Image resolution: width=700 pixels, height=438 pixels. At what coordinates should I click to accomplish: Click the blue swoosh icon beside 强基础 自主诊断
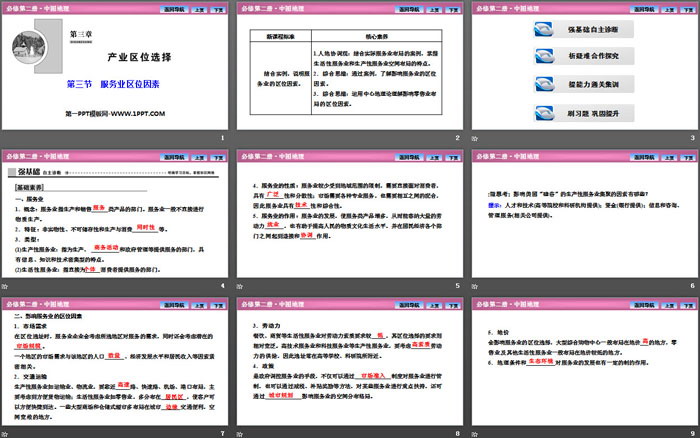coord(544,29)
